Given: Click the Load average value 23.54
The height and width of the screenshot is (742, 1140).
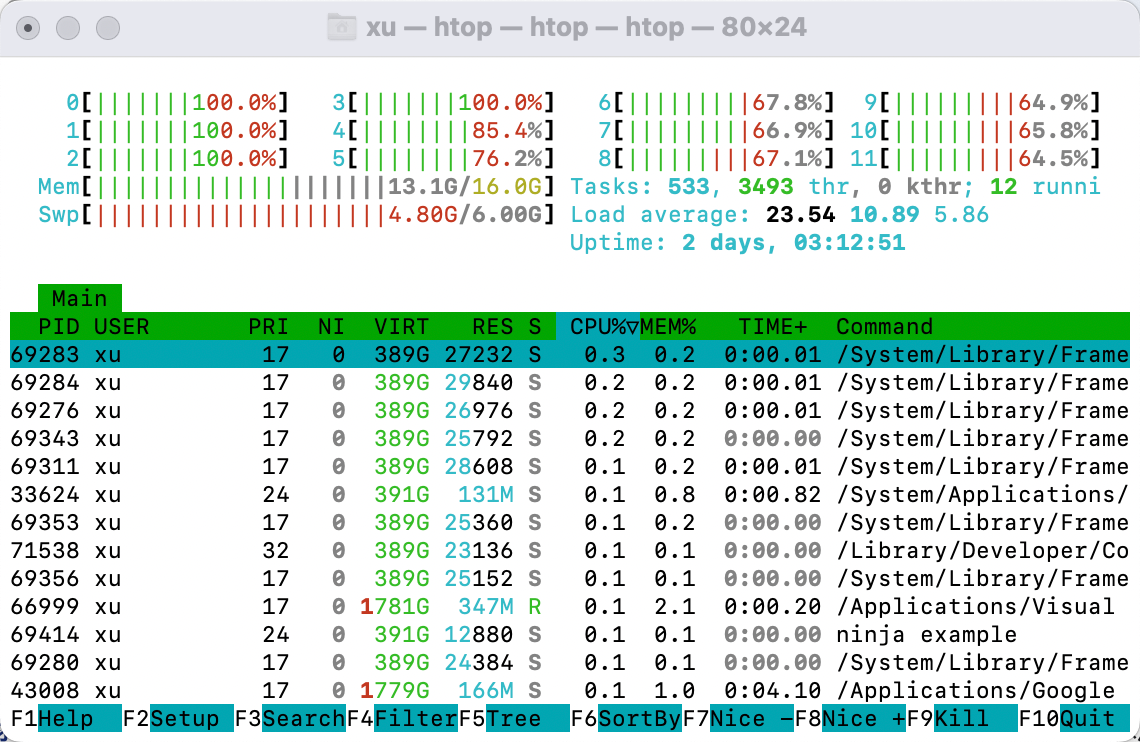Looking at the screenshot, I should 800,214.
